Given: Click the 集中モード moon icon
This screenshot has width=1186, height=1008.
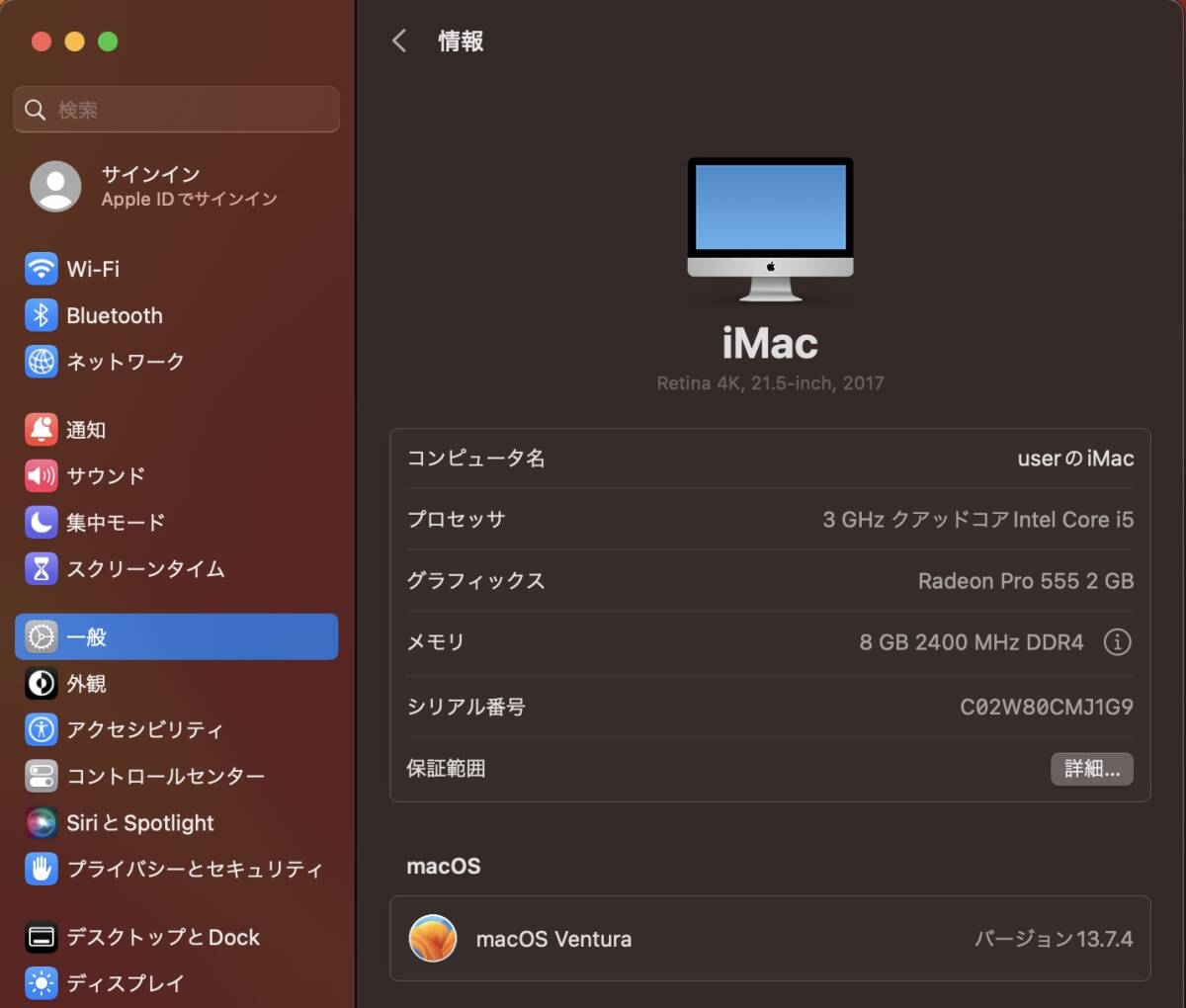Looking at the screenshot, I should pos(42,522).
